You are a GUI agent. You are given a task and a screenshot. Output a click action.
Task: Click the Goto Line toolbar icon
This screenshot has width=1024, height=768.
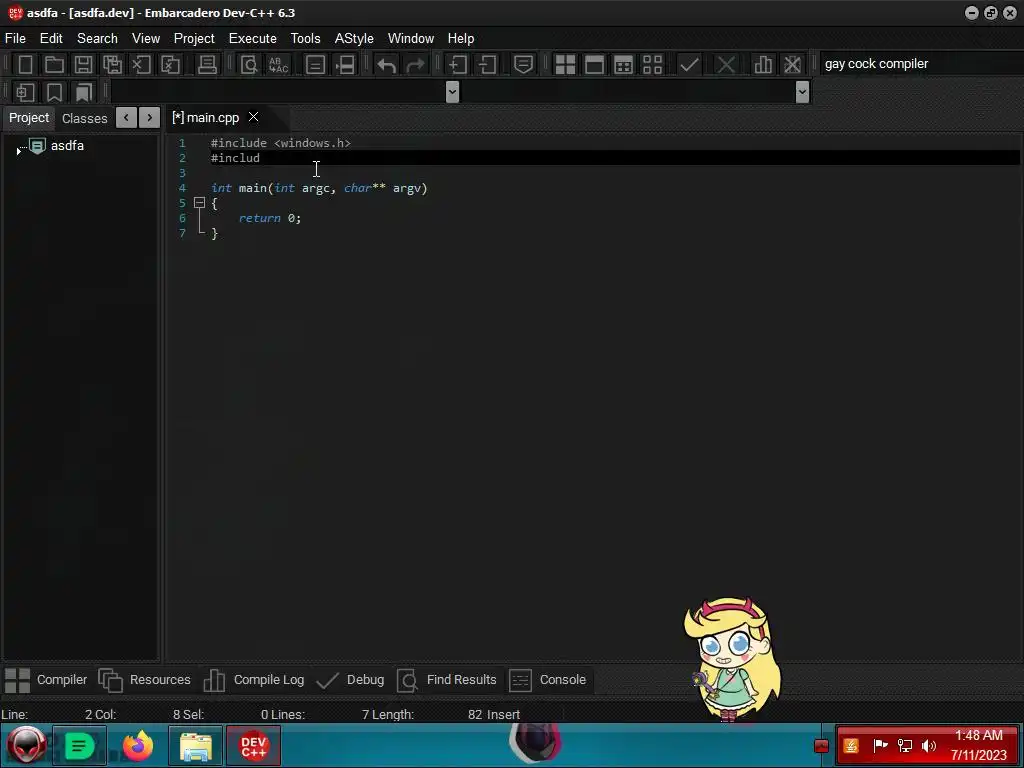tap(345, 65)
